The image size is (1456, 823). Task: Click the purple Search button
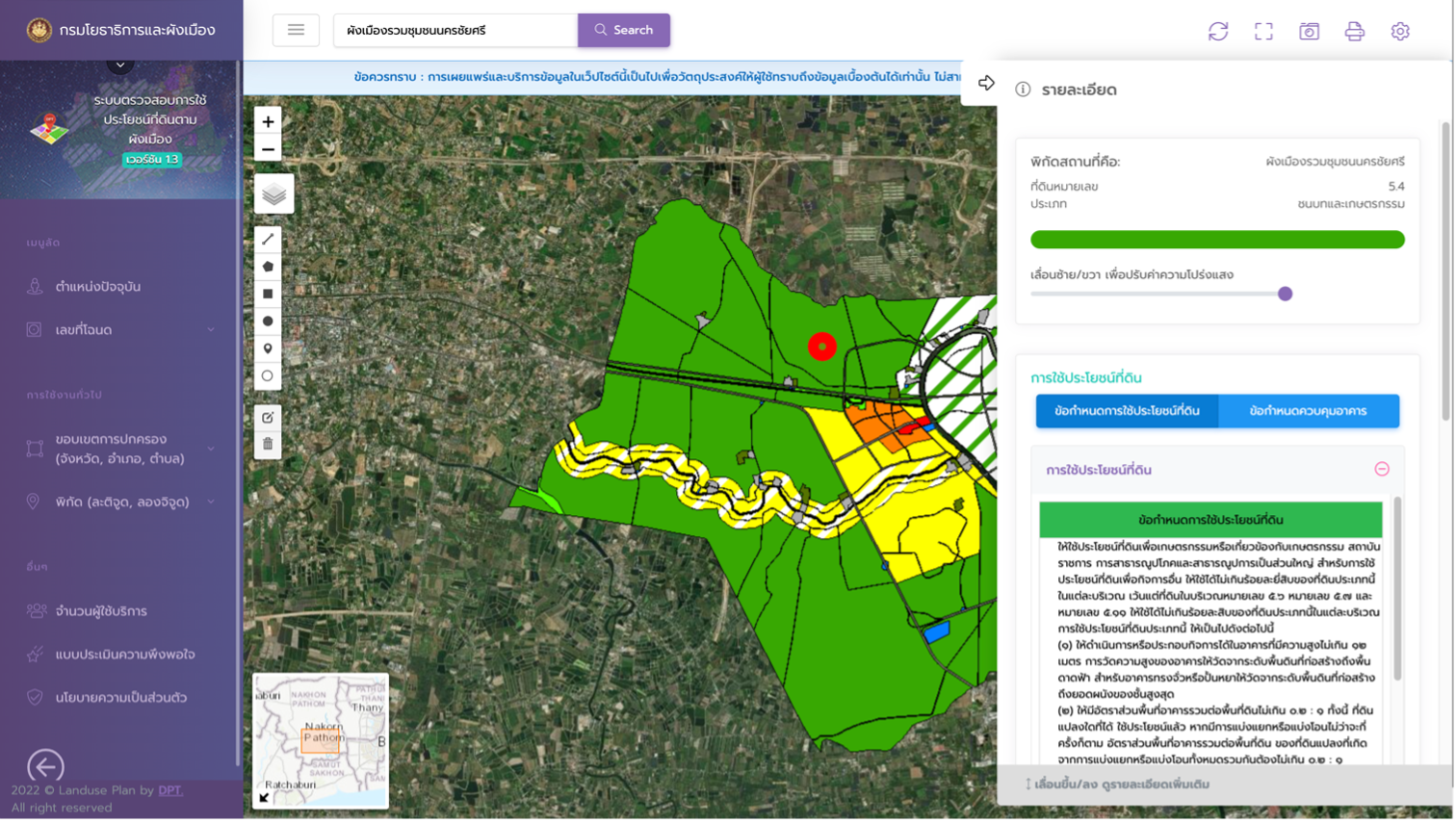pyautogui.click(x=624, y=30)
